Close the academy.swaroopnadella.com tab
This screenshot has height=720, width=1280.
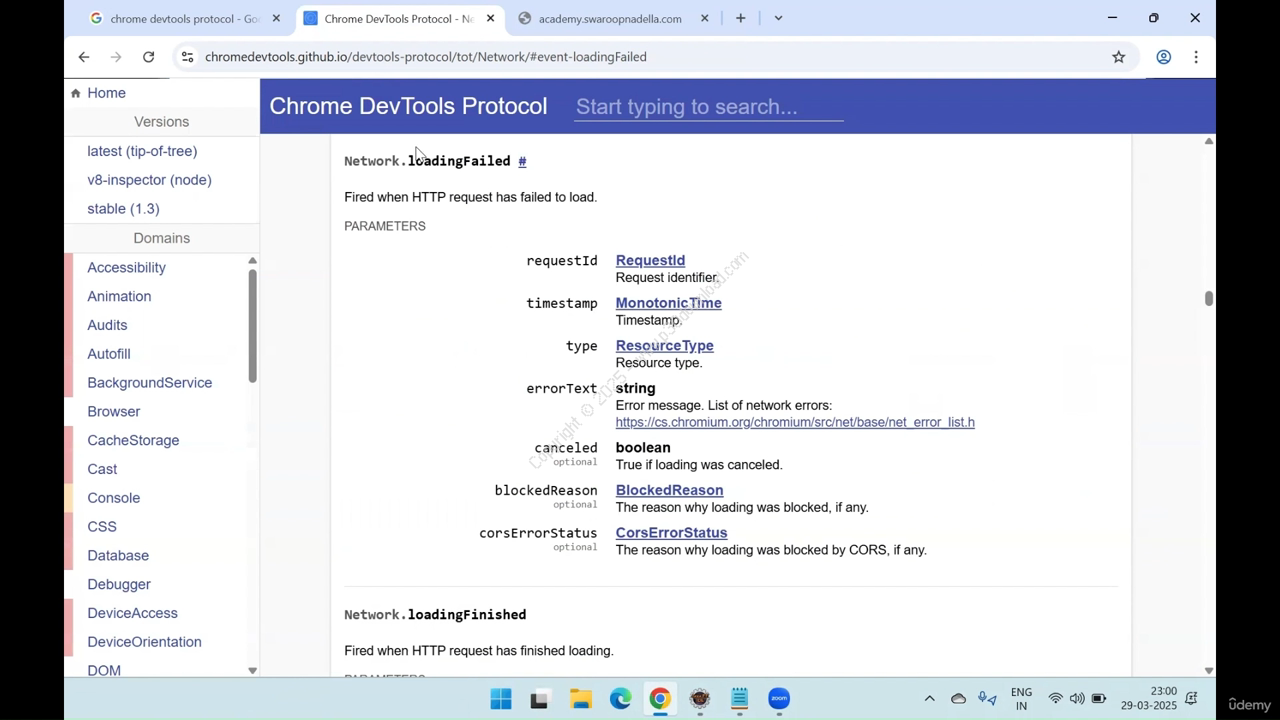[x=704, y=18]
